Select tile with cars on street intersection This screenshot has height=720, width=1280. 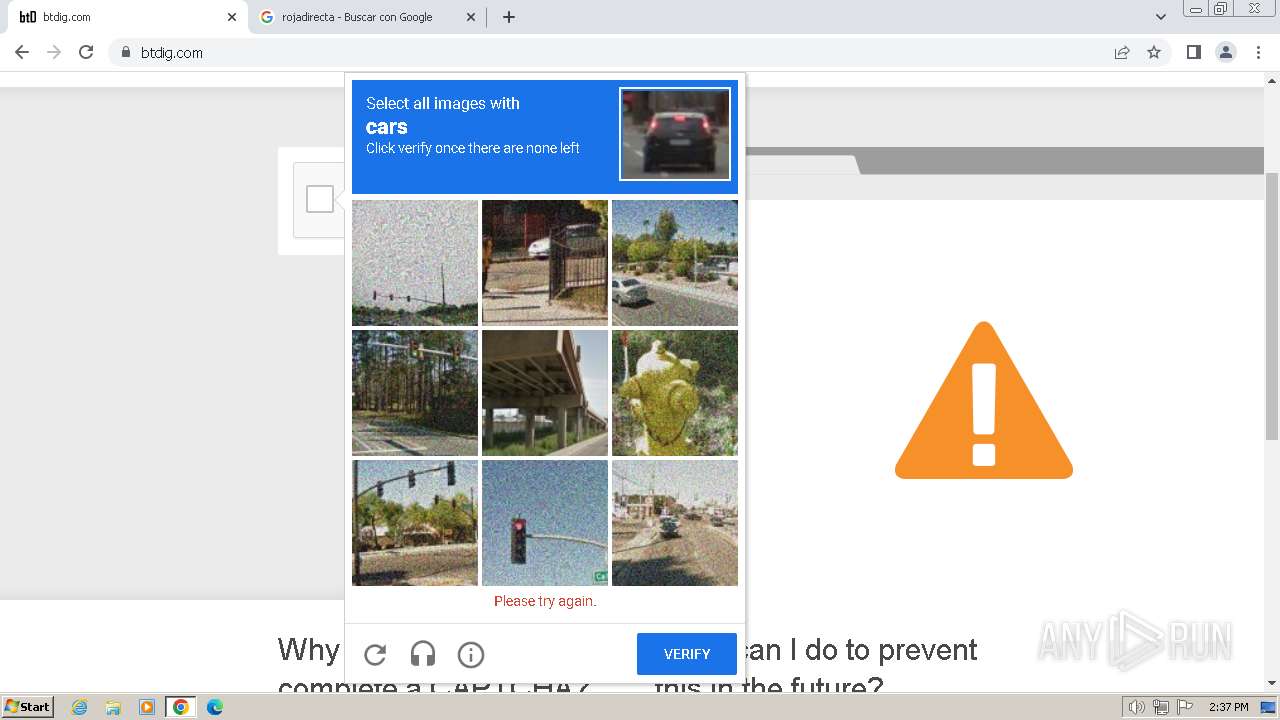tap(675, 523)
